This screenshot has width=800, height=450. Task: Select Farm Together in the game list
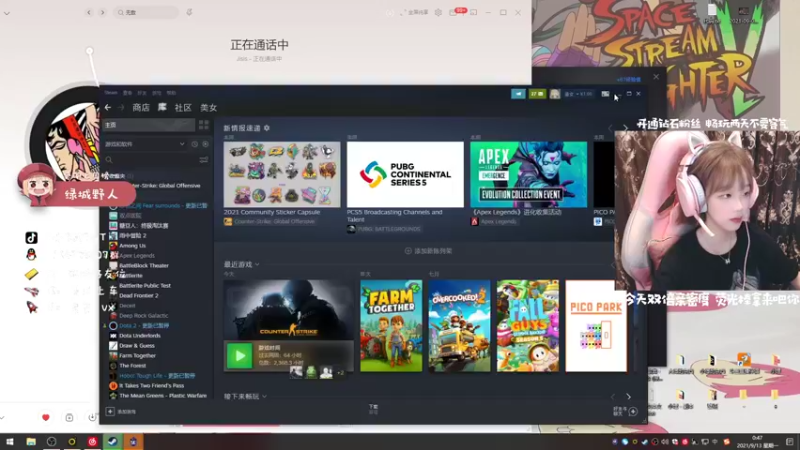point(137,356)
